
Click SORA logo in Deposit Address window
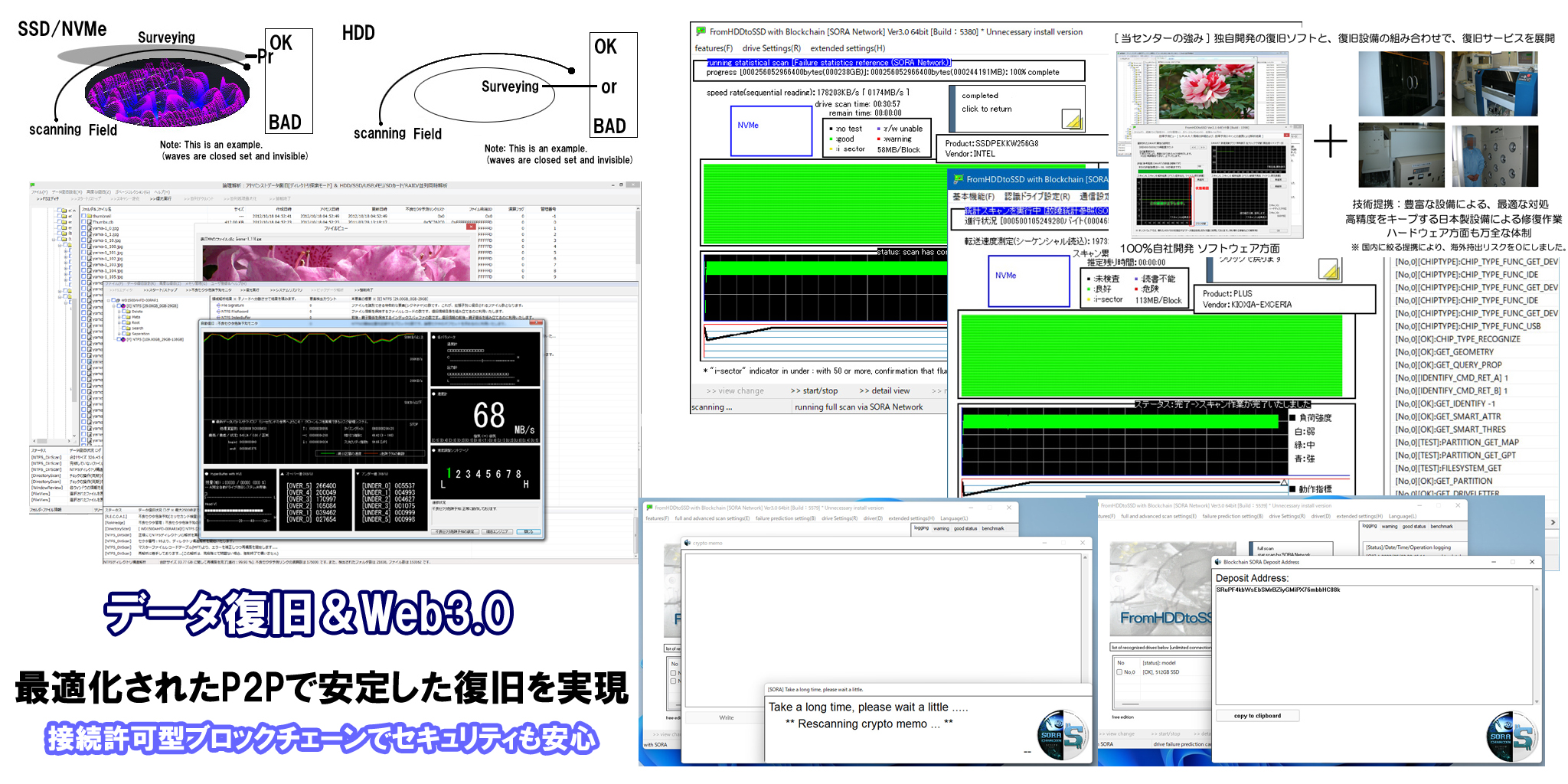click(x=1511, y=736)
